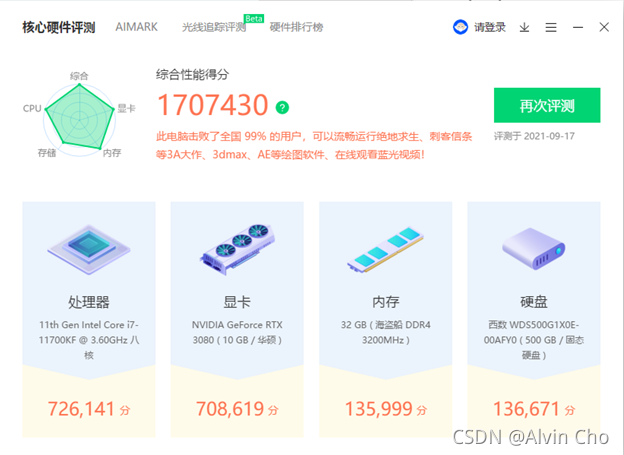This screenshot has height=455, width=624.
Task: Click the 再次评测 button
Action: coord(547,105)
